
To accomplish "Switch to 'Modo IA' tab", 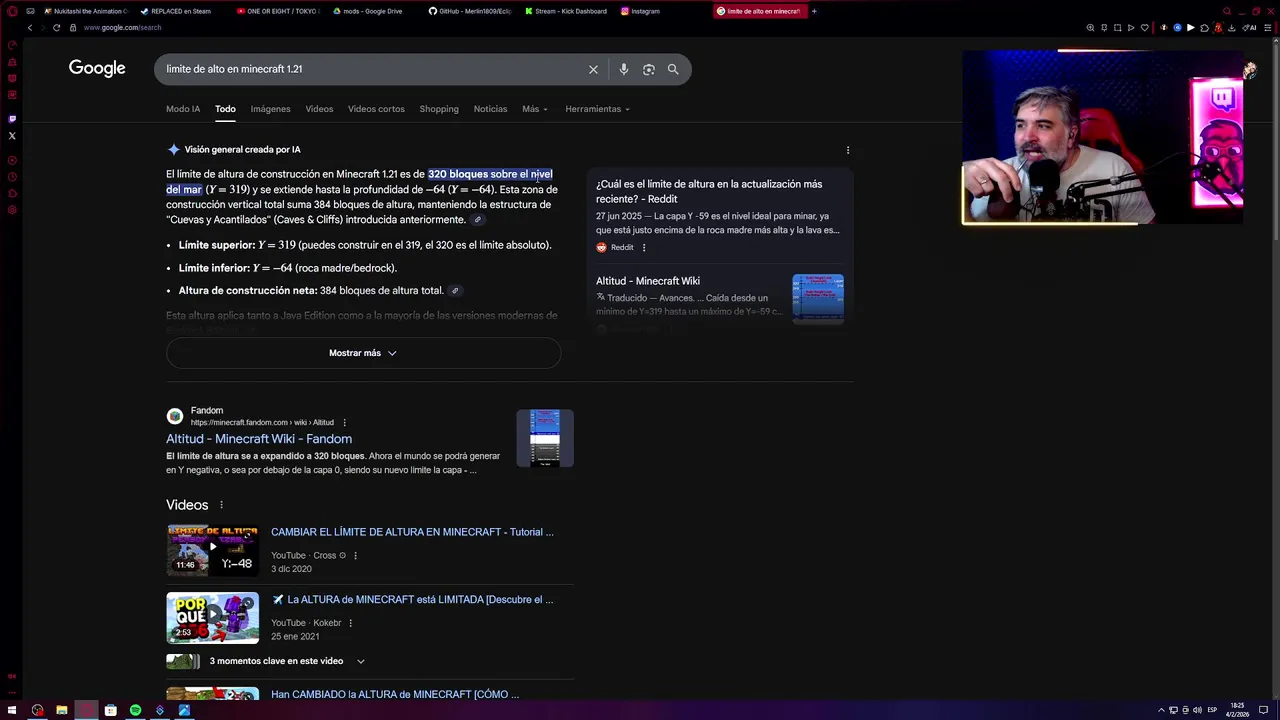I will tap(183, 109).
